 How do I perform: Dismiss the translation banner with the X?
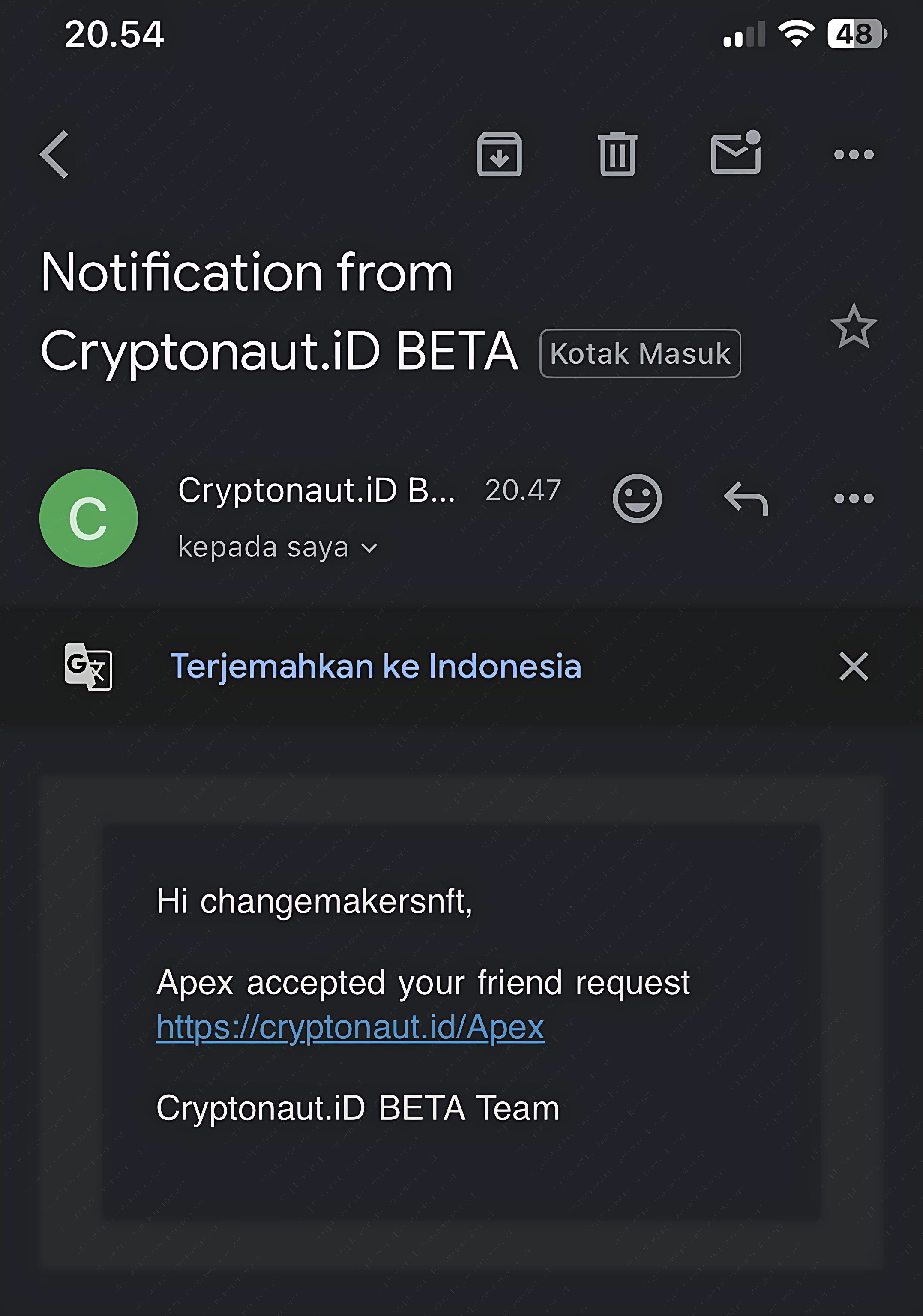(x=854, y=667)
